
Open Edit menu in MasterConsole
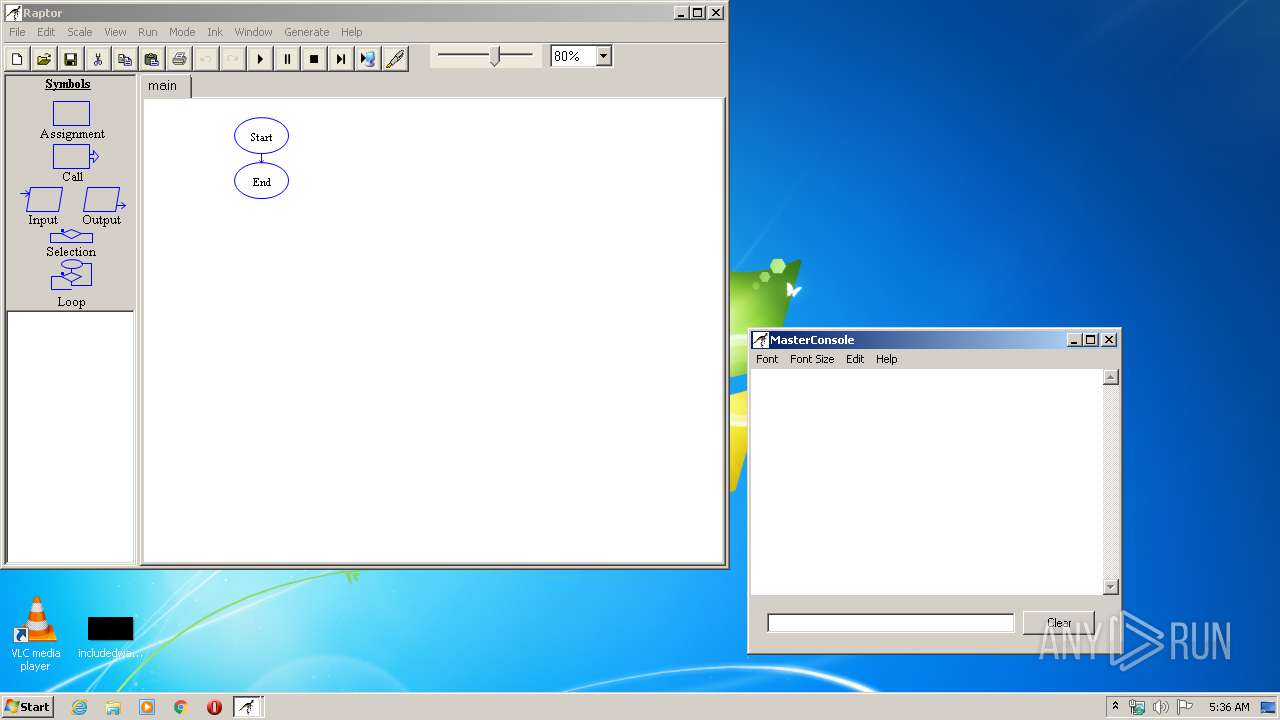tap(855, 359)
